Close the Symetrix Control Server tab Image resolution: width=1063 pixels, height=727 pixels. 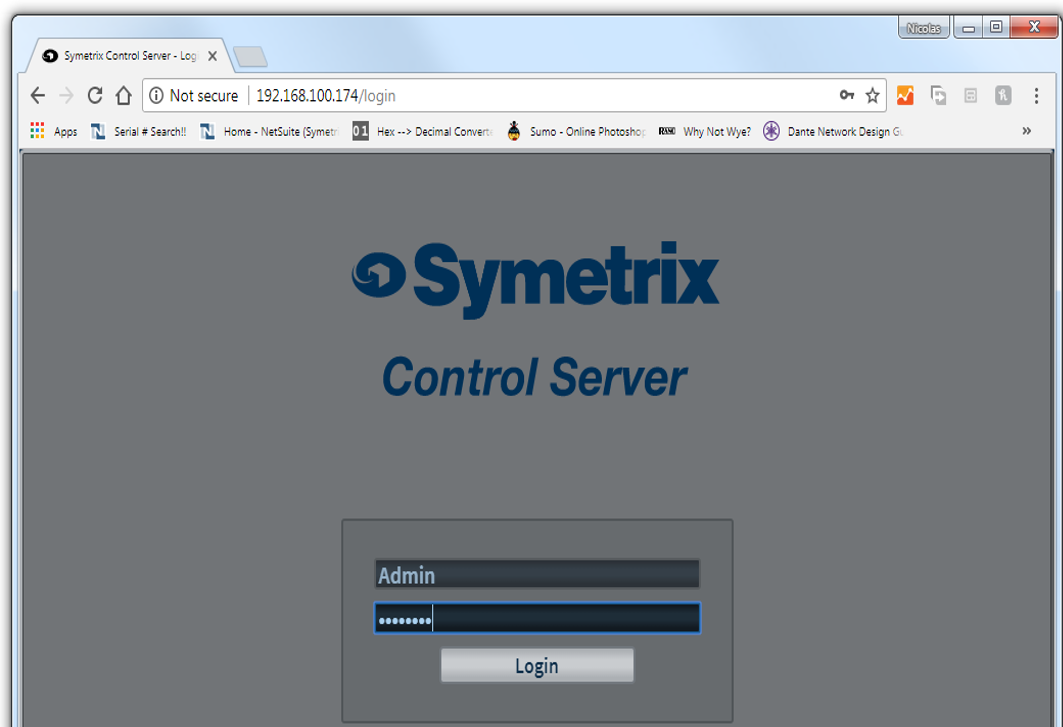[x=212, y=56]
